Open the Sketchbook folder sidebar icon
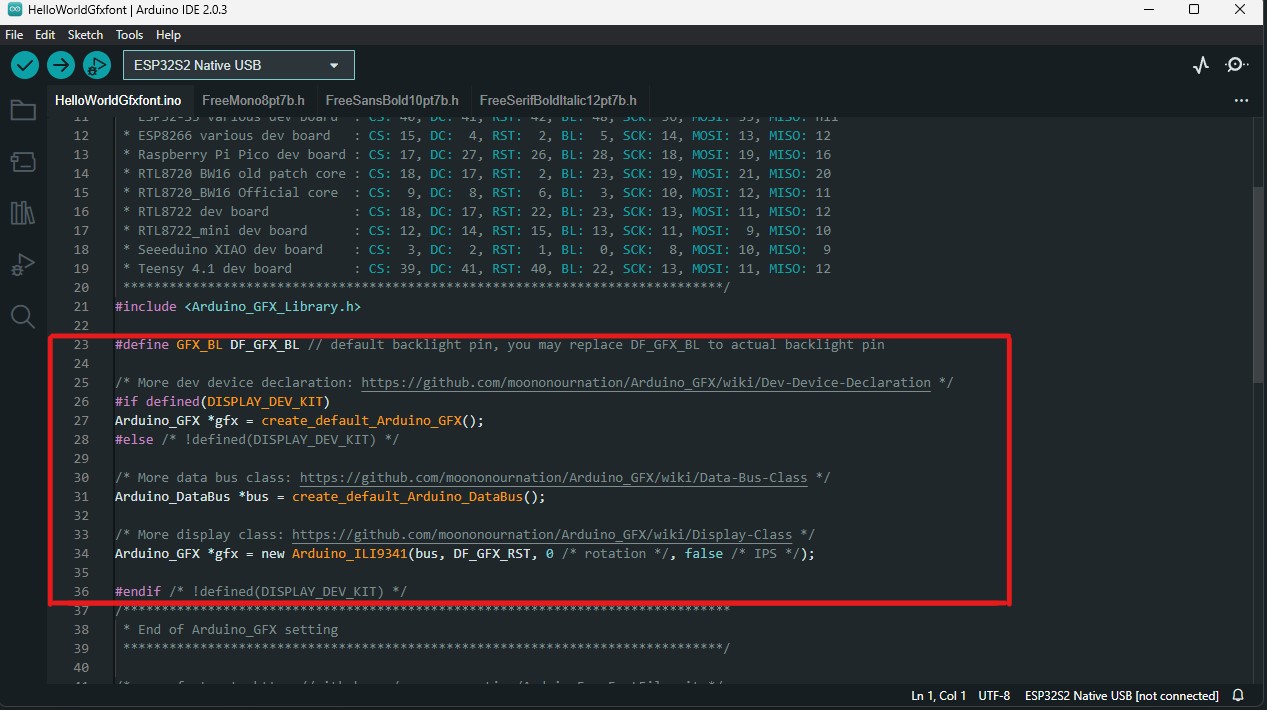Screen dimensions: 1267x710 (22, 110)
